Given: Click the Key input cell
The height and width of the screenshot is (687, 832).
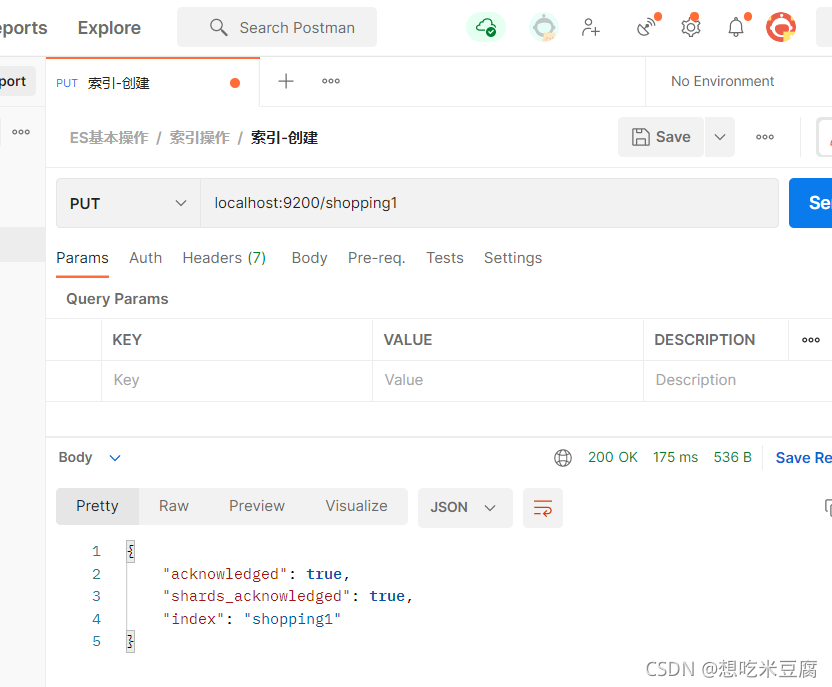Looking at the screenshot, I should pyautogui.click(x=237, y=380).
